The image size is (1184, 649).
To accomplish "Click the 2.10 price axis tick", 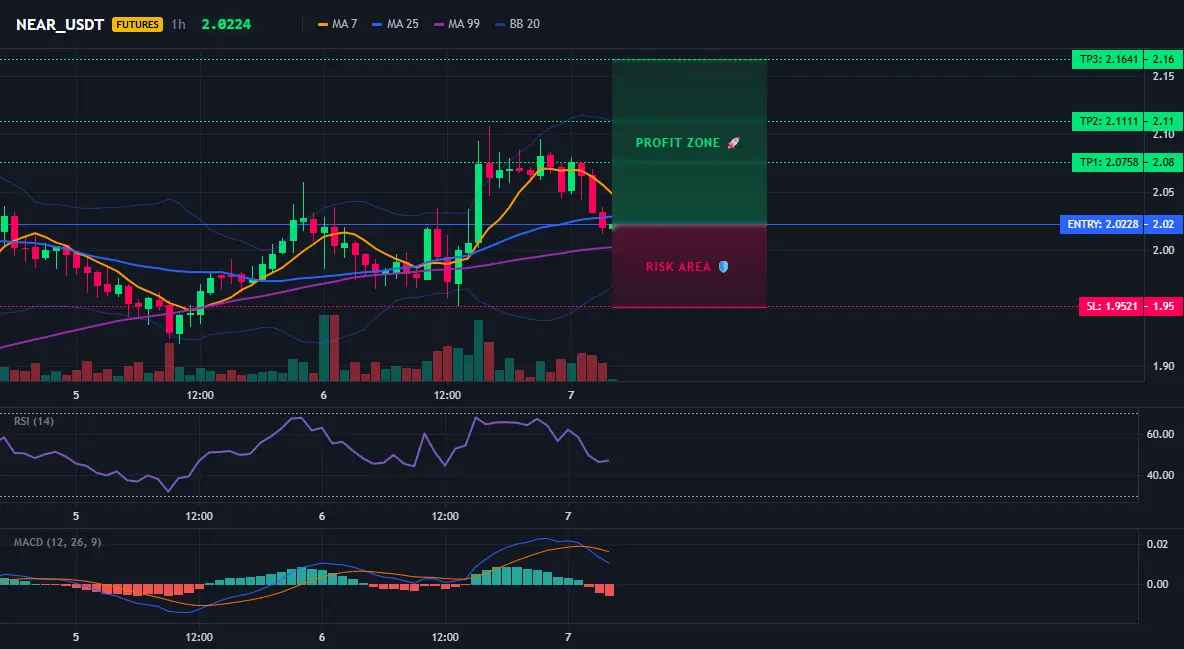I will click(x=1164, y=134).
